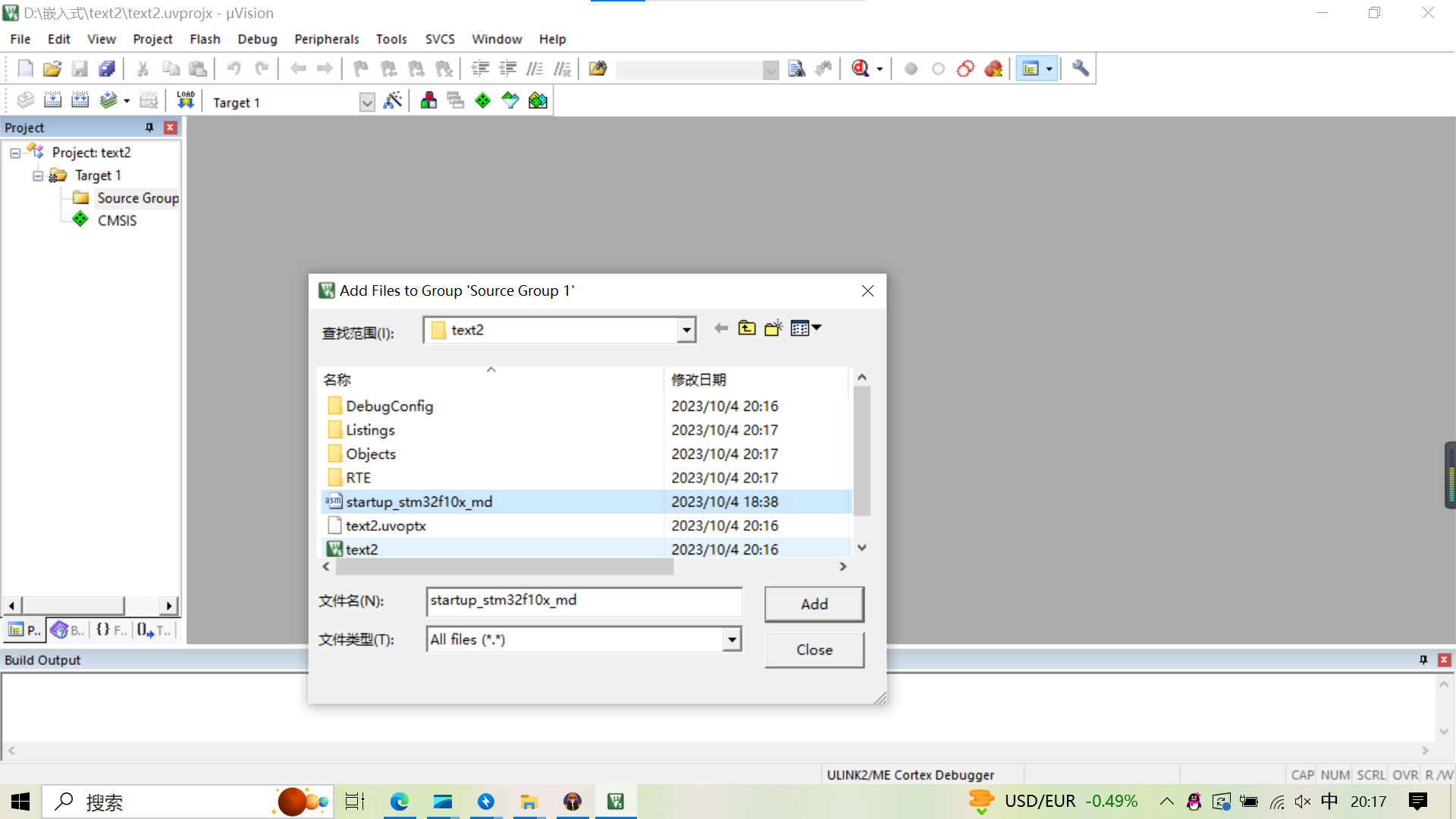Open debug dropdown arrow beside magnifier
Image resolution: width=1456 pixels, height=819 pixels.
tap(880, 69)
